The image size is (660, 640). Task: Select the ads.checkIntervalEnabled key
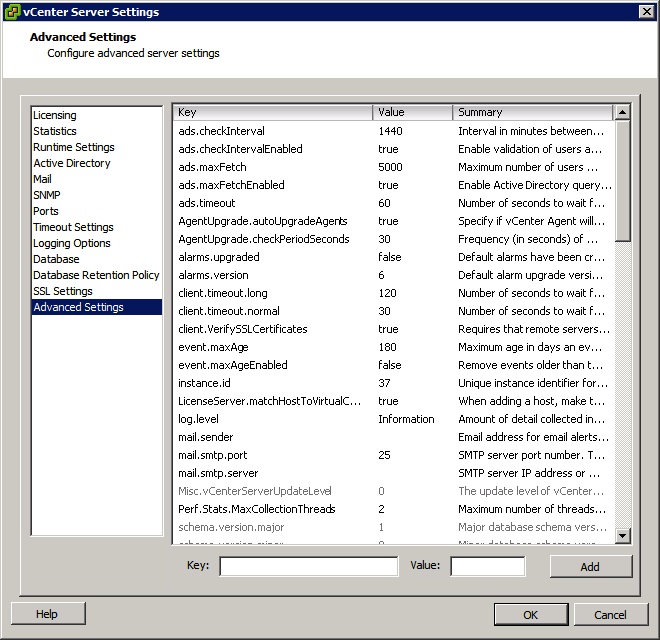[x=240, y=149]
